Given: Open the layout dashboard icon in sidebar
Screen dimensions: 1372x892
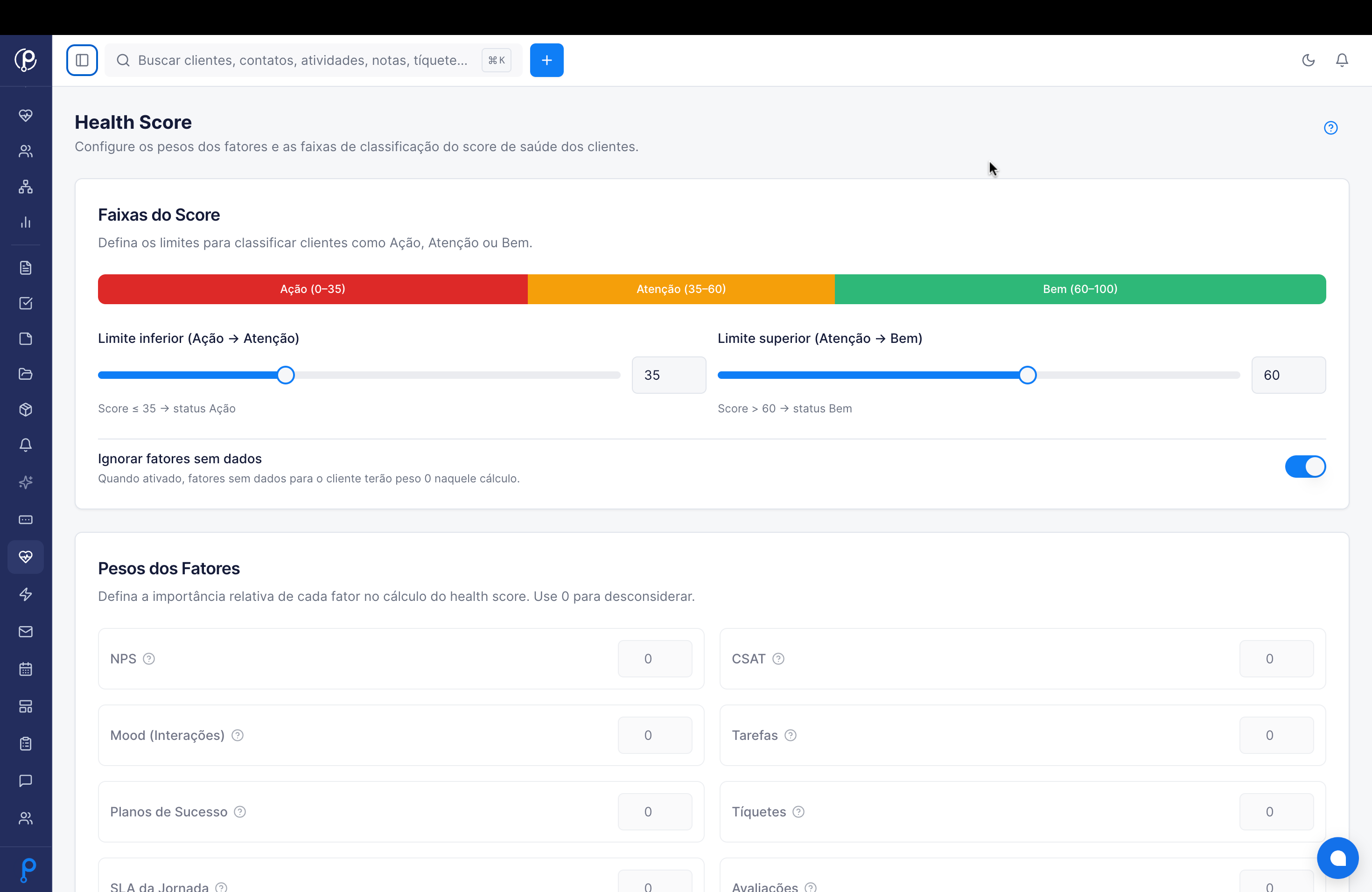Looking at the screenshot, I should tap(25, 706).
